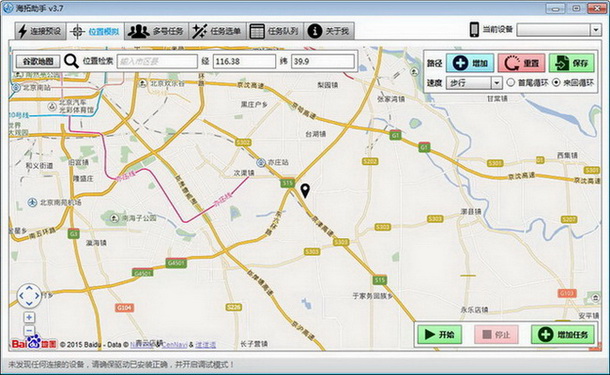Click the magnifier search icon
The height and width of the screenshot is (375, 610).
coord(71,61)
